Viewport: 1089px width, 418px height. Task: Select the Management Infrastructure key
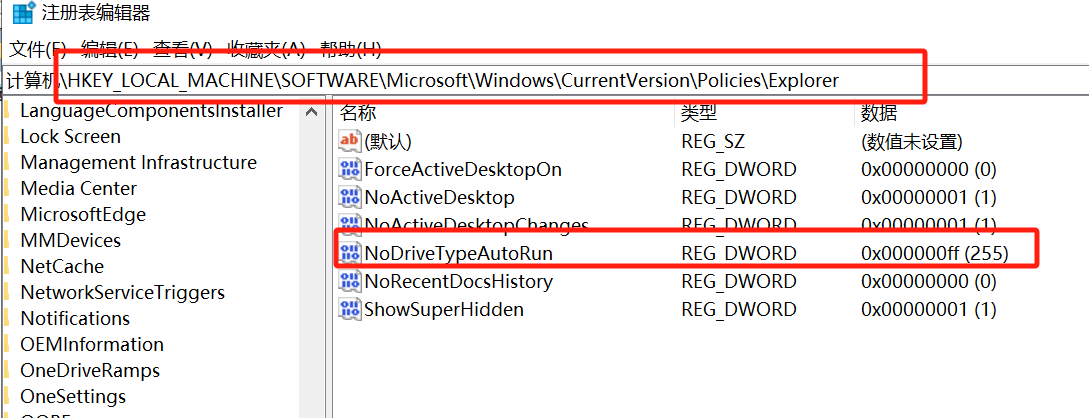coord(138,162)
